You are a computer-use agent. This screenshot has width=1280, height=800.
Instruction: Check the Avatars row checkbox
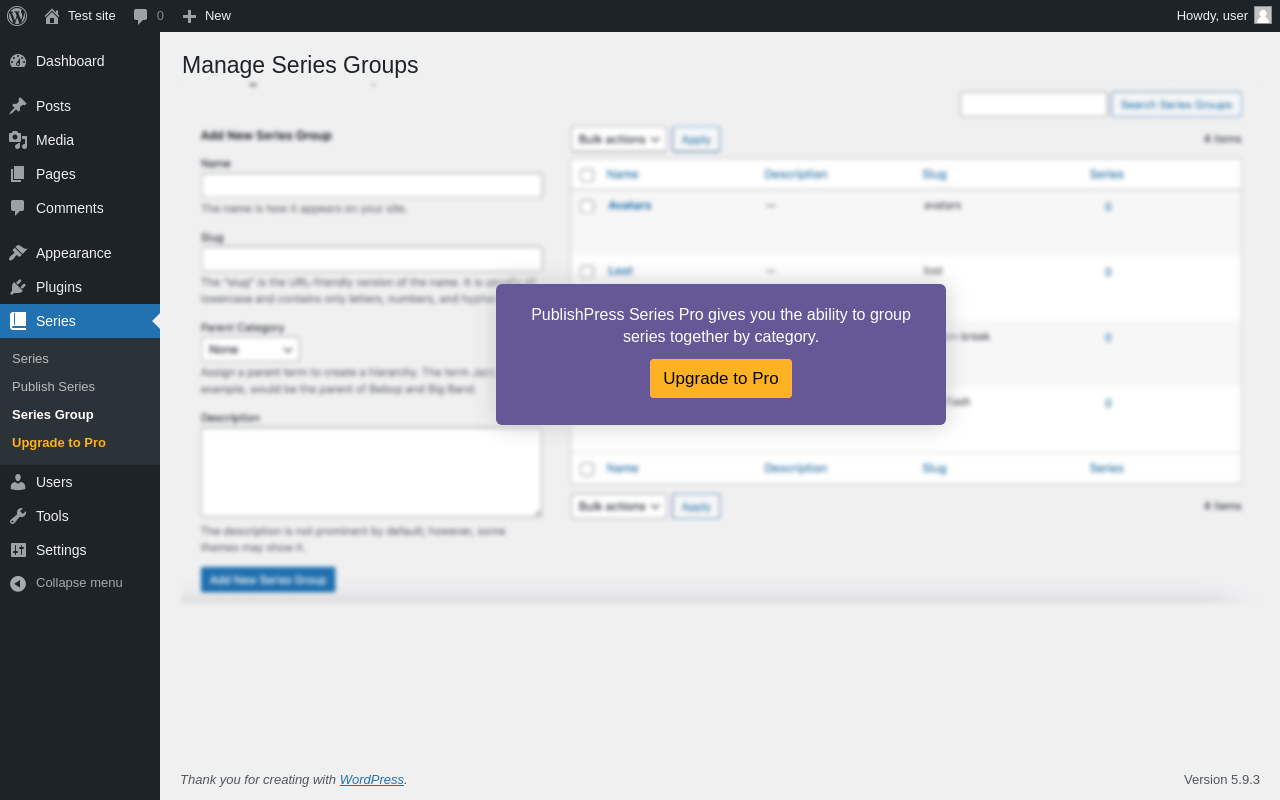click(x=587, y=206)
